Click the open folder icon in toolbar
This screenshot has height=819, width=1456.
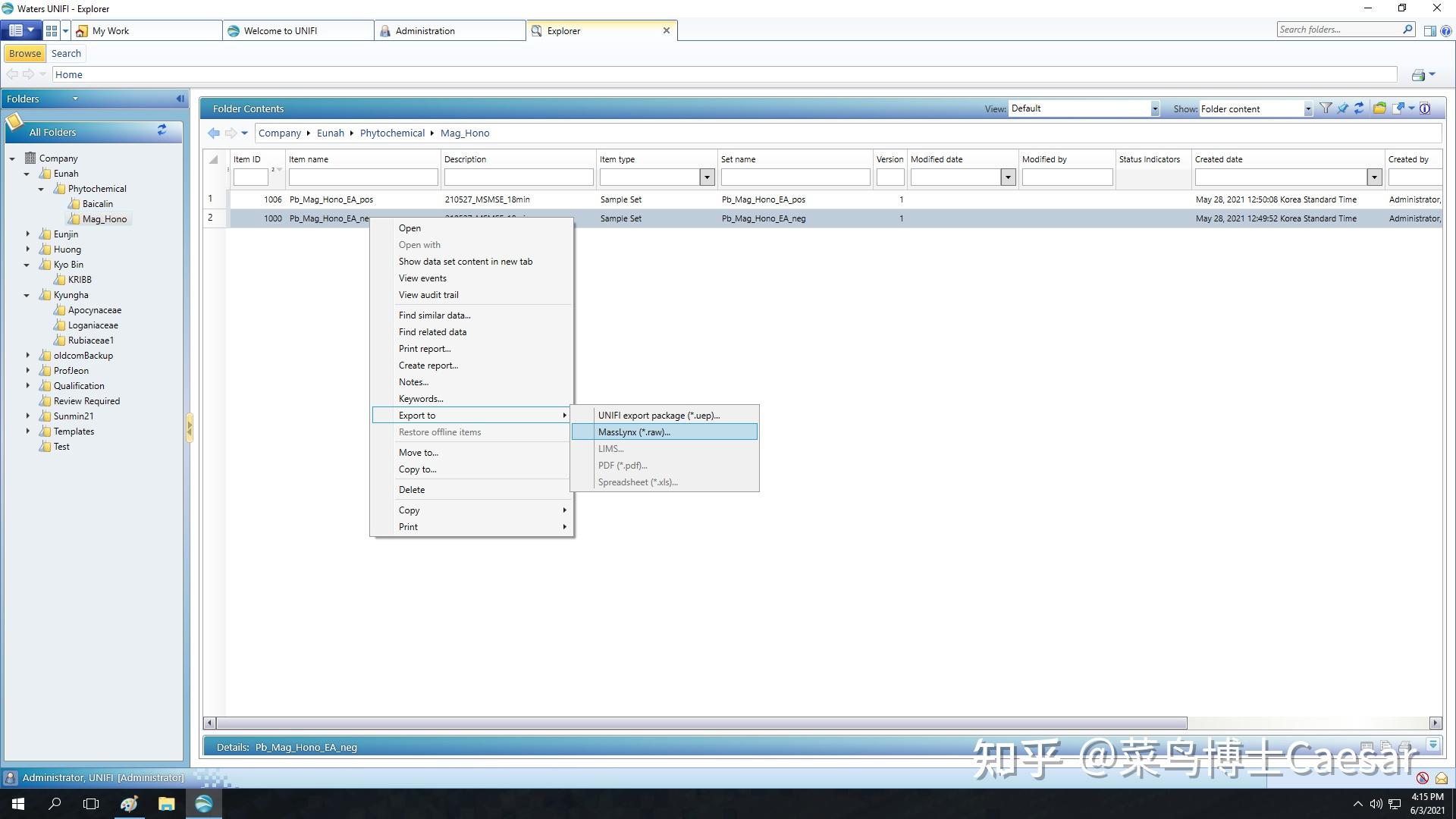coord(1379,108)
